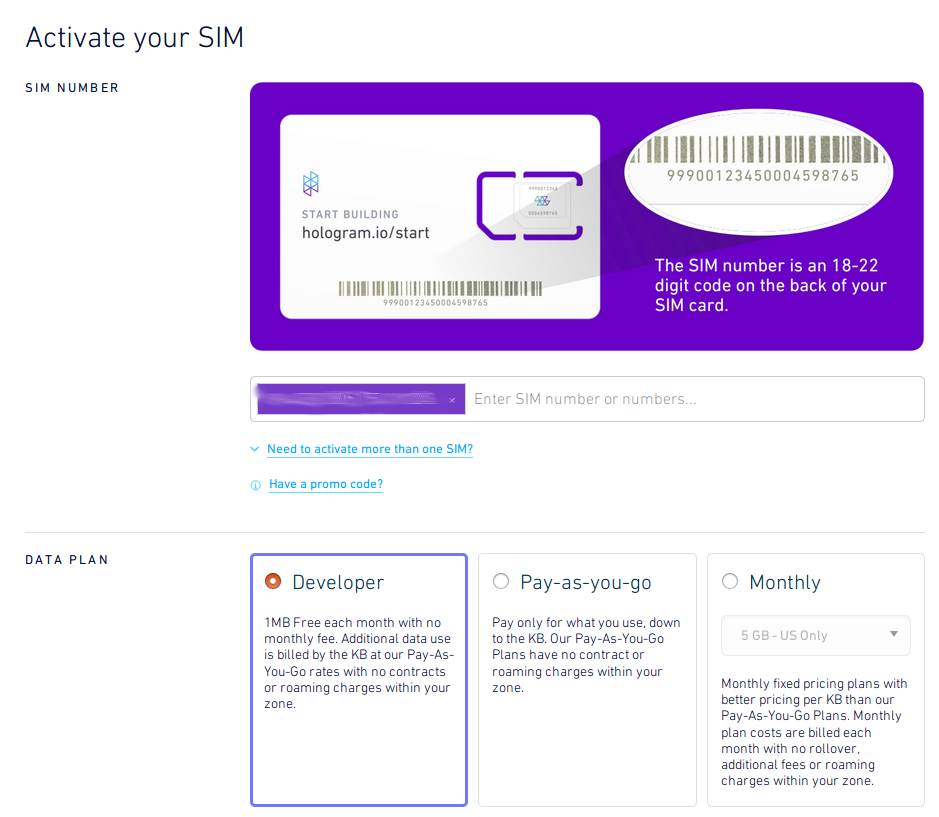939x817 pixels.
Task: Remove the entered SIM number tag
Action: click(x=452, y=400)
